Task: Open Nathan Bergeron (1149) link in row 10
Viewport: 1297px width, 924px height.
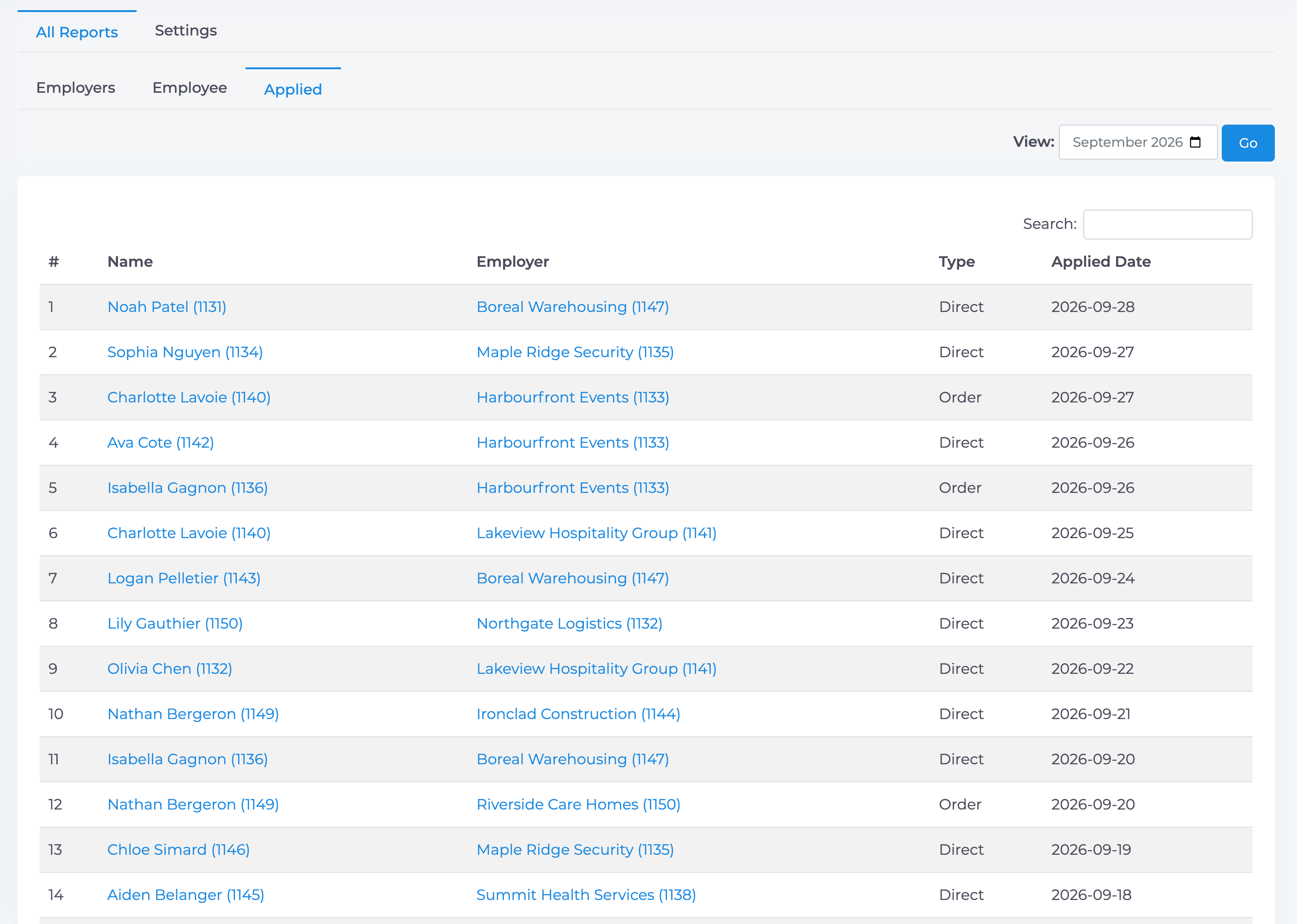Action: coord(193,714)
